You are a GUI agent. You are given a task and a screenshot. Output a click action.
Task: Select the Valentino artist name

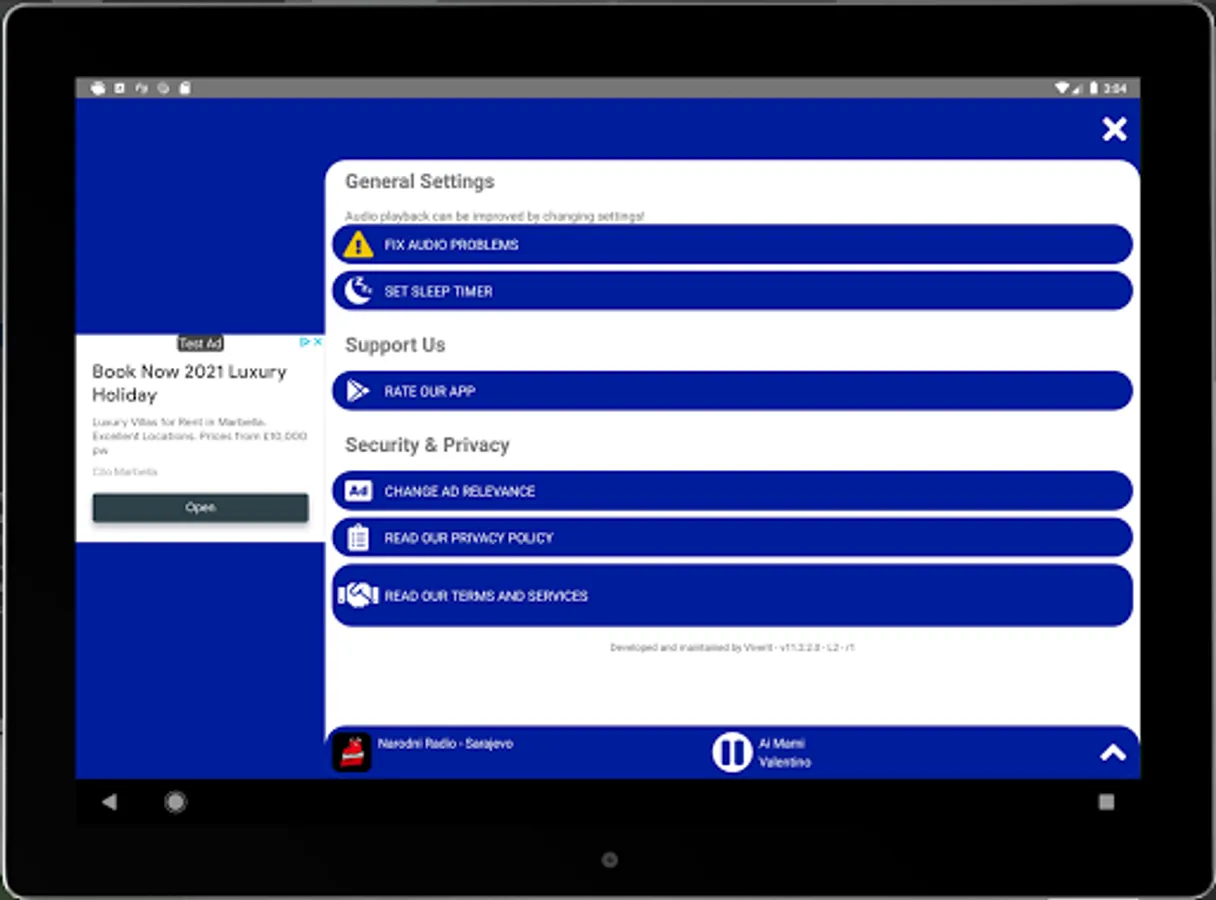click(785, 762)
